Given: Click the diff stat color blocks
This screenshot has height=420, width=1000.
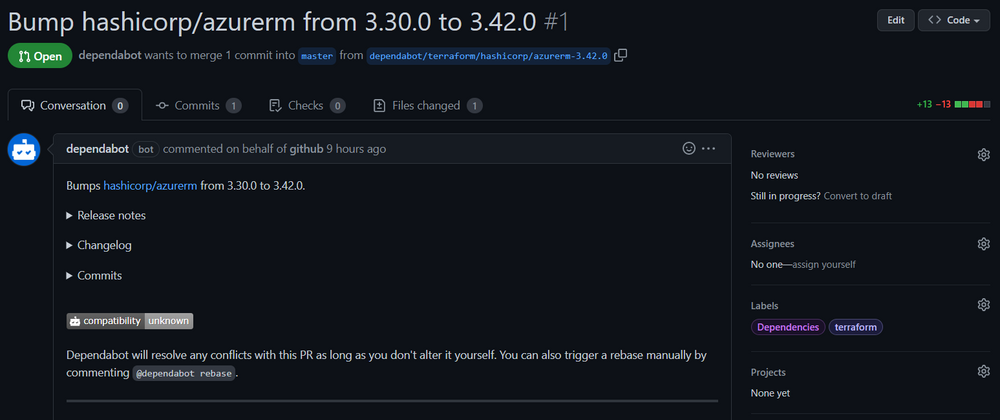Looking at the screenshot, I should 973,105.
